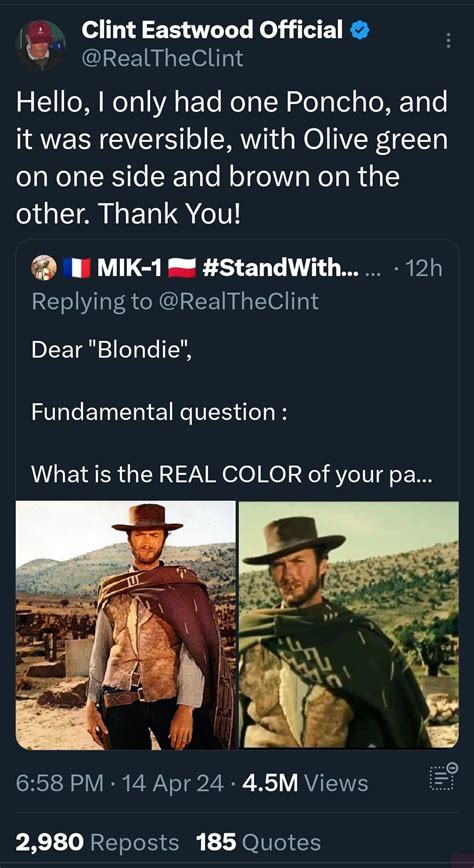Tap the 6:58 PM 14 Apr 24 timestamp
The width and height of the screenshot is (474, 868).
point(120,783)
